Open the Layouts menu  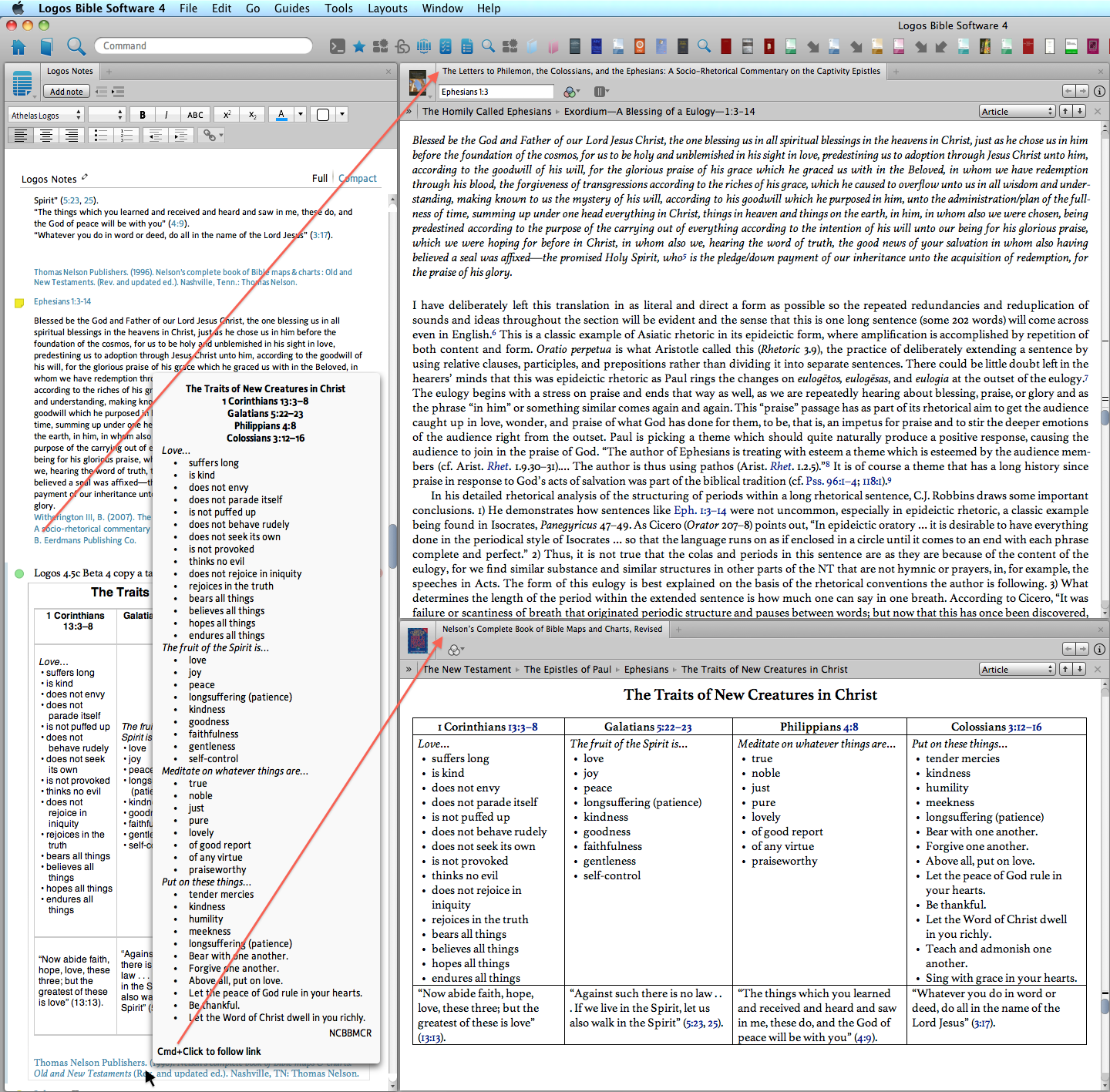[388, 8]
